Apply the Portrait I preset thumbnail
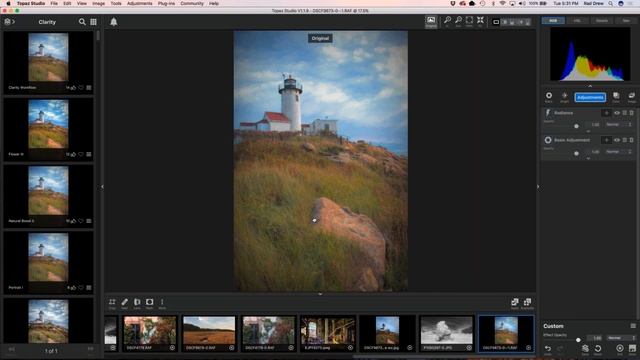 click(x=48, y=257)
